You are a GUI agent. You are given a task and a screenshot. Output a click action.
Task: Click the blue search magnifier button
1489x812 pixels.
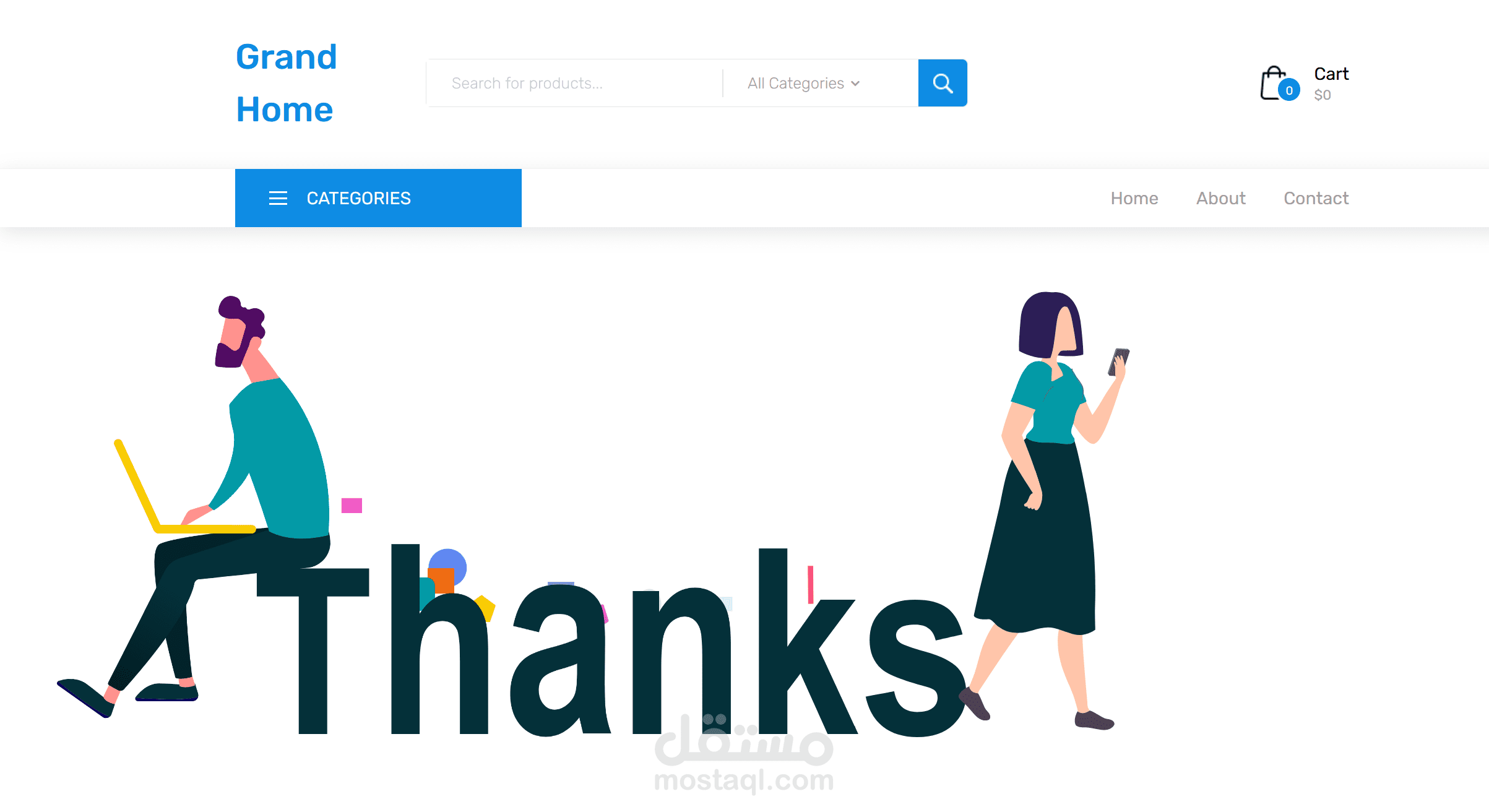coord(943,83)
